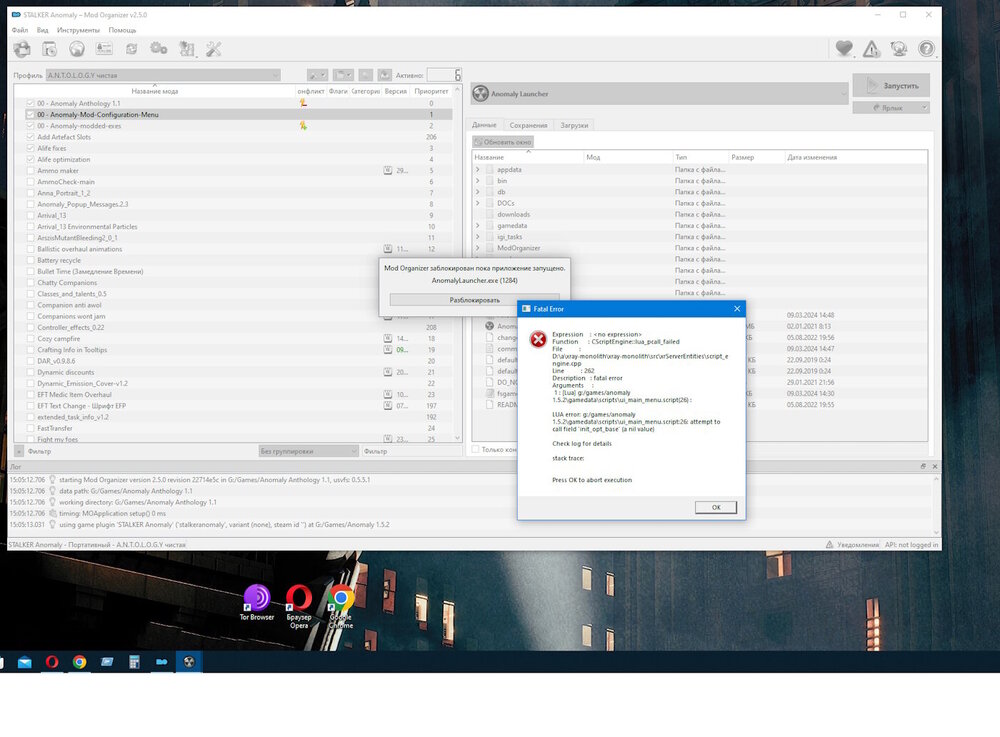Open the Profile dropdown A.N.T.O.L.O.G.Y
This screenshot has height=737, width=1000.
click(x=162, y=75)
